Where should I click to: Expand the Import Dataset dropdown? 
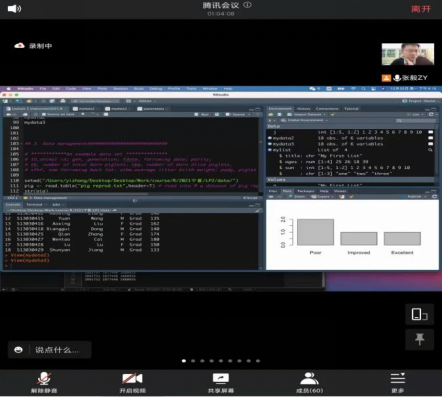307,114
